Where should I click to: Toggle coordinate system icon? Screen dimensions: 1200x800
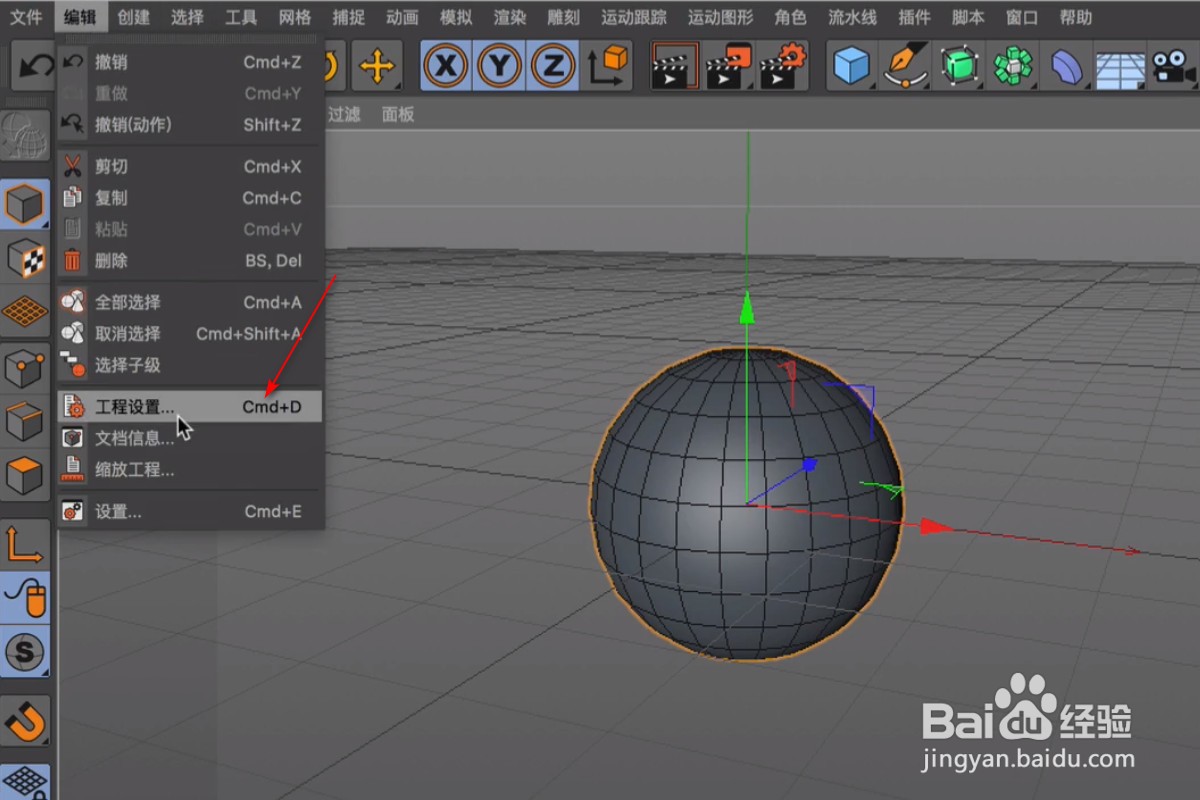click(607, 67)
